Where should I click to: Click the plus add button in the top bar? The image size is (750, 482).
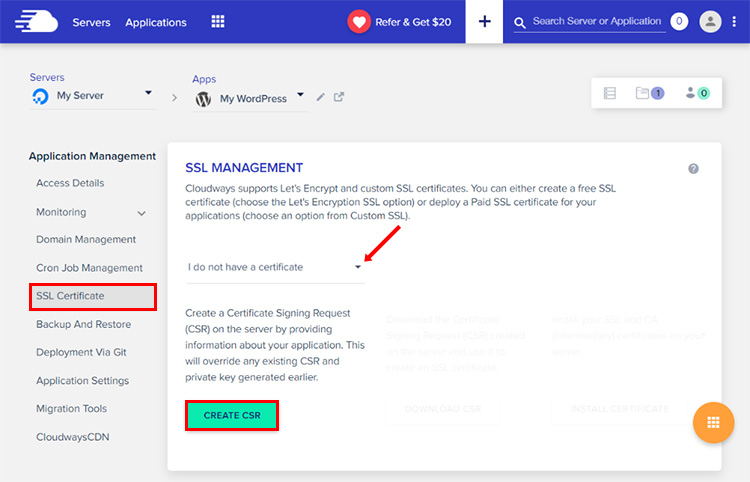(484, 22)
